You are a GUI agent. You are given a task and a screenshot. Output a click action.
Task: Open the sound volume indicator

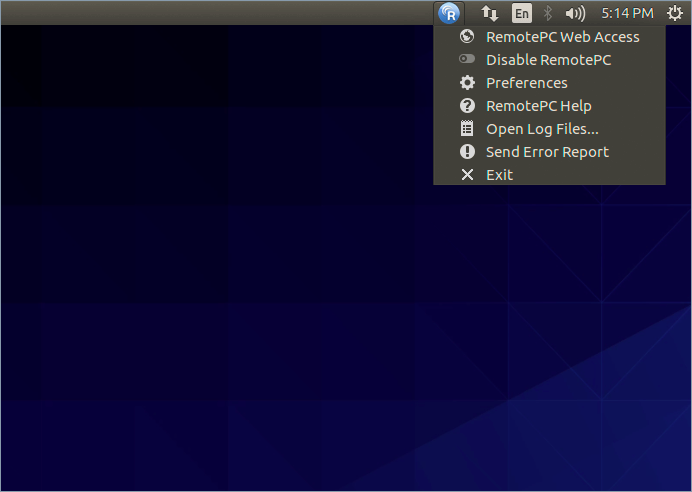click(x=575, y=13)
